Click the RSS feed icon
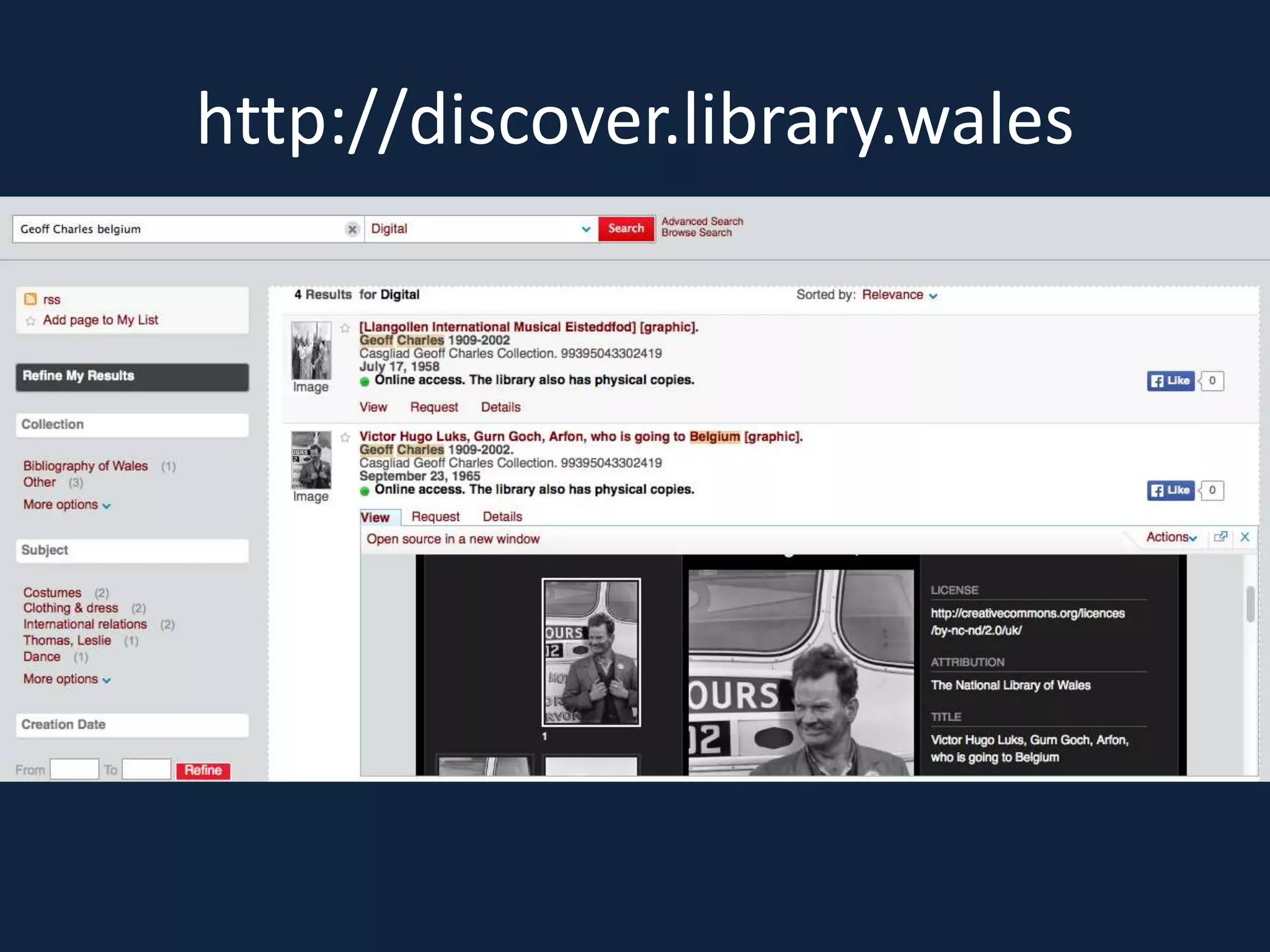The width and height of the screenshot is (1270, 952). 30,299
